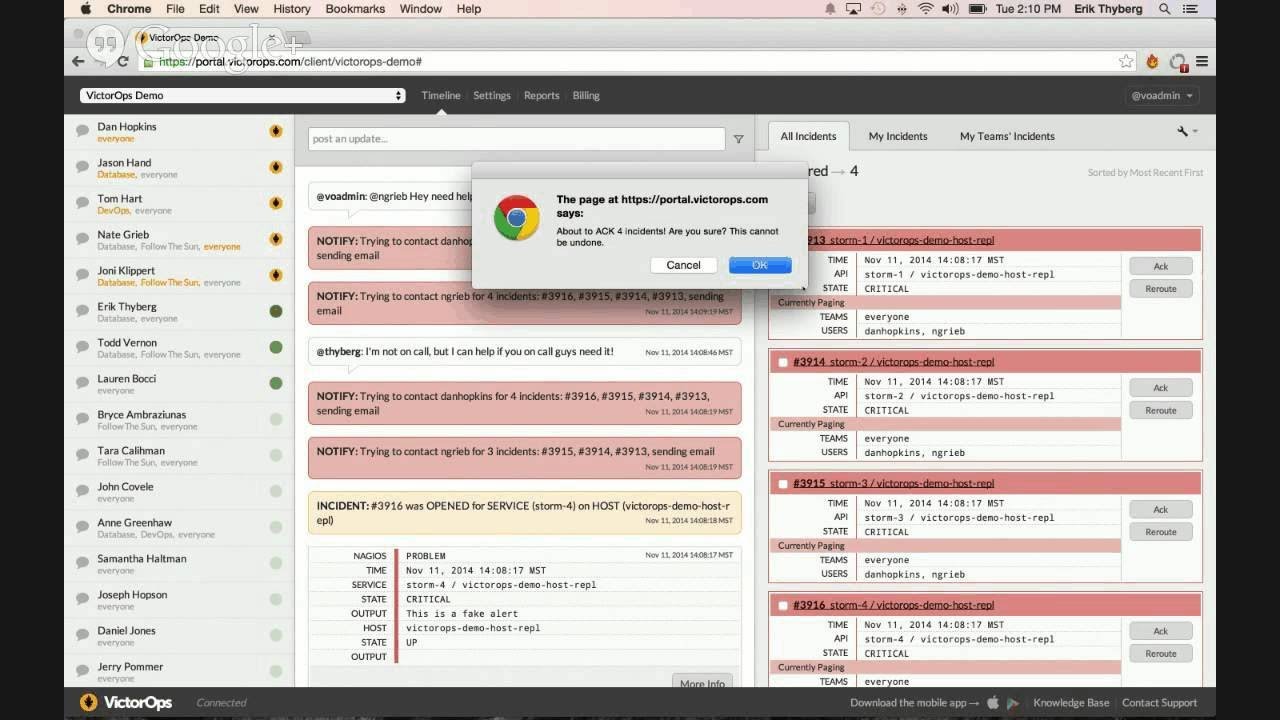
Task: Select the My Incidents tab
Action: click(x=898, y=136)
